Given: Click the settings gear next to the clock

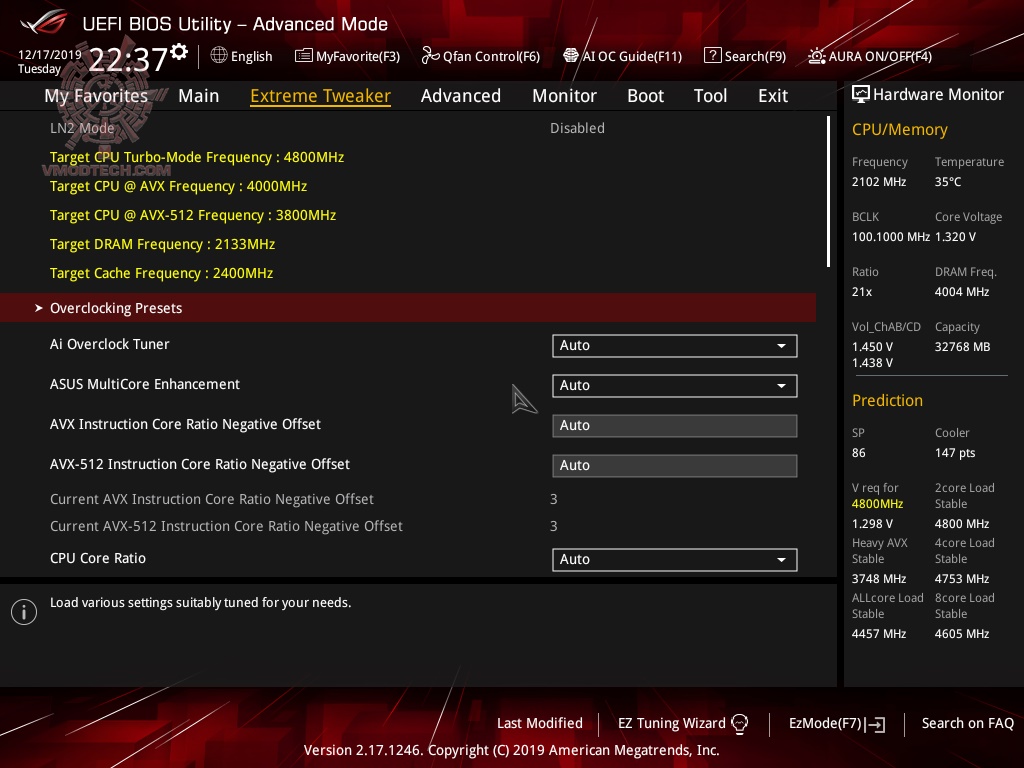Looking at the screenshot, I should pos(179,52).
